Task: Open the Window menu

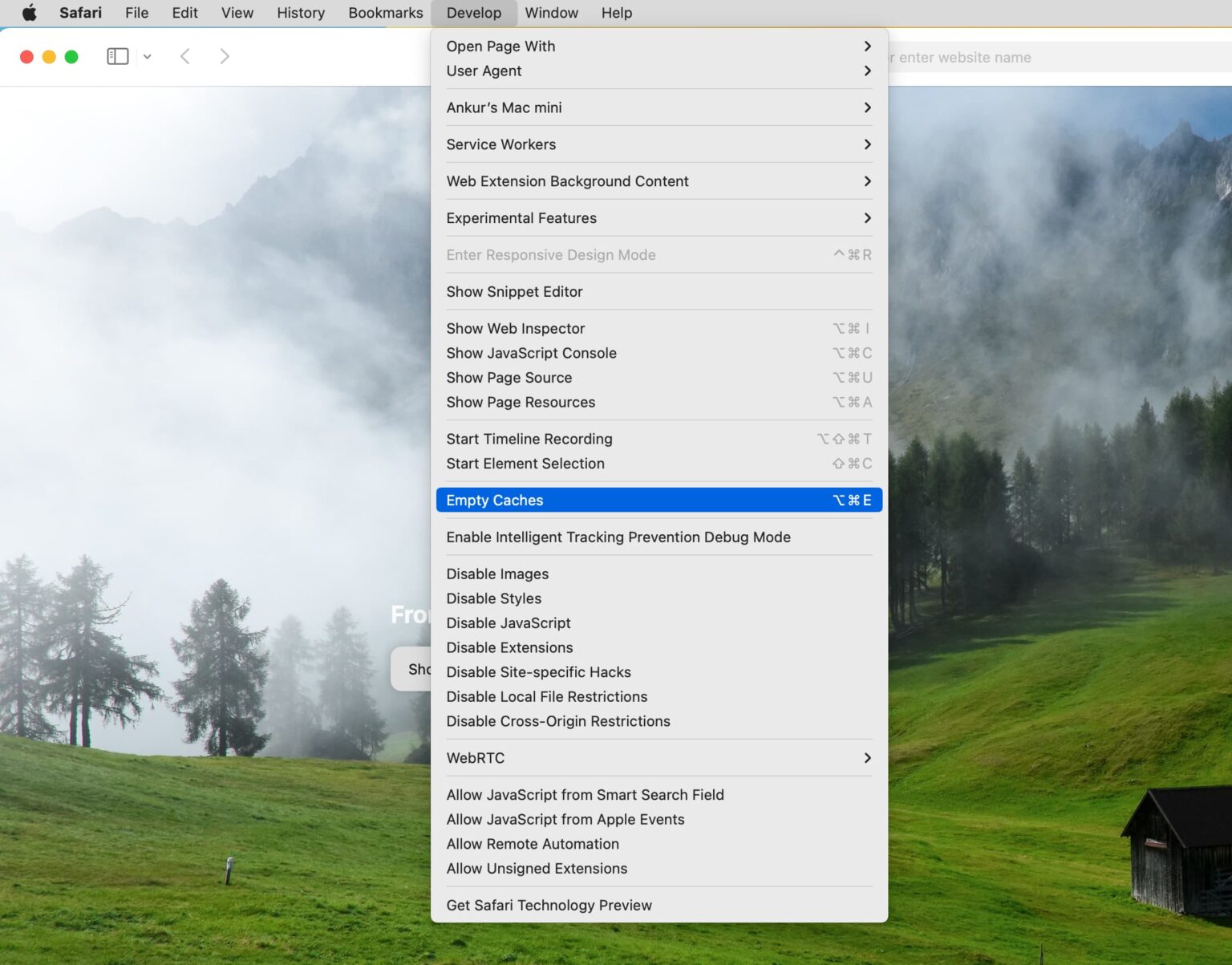Action: (x=551, y=13)
